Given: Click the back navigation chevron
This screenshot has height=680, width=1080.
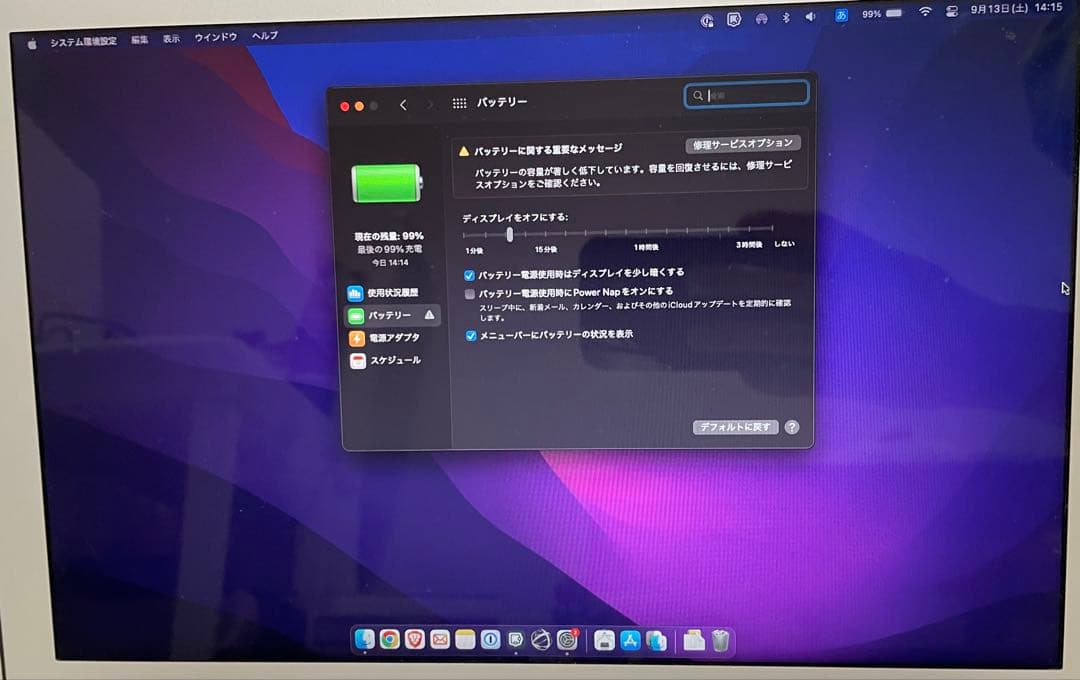Looking at the screenshot, I should click(x=404, y=103).
